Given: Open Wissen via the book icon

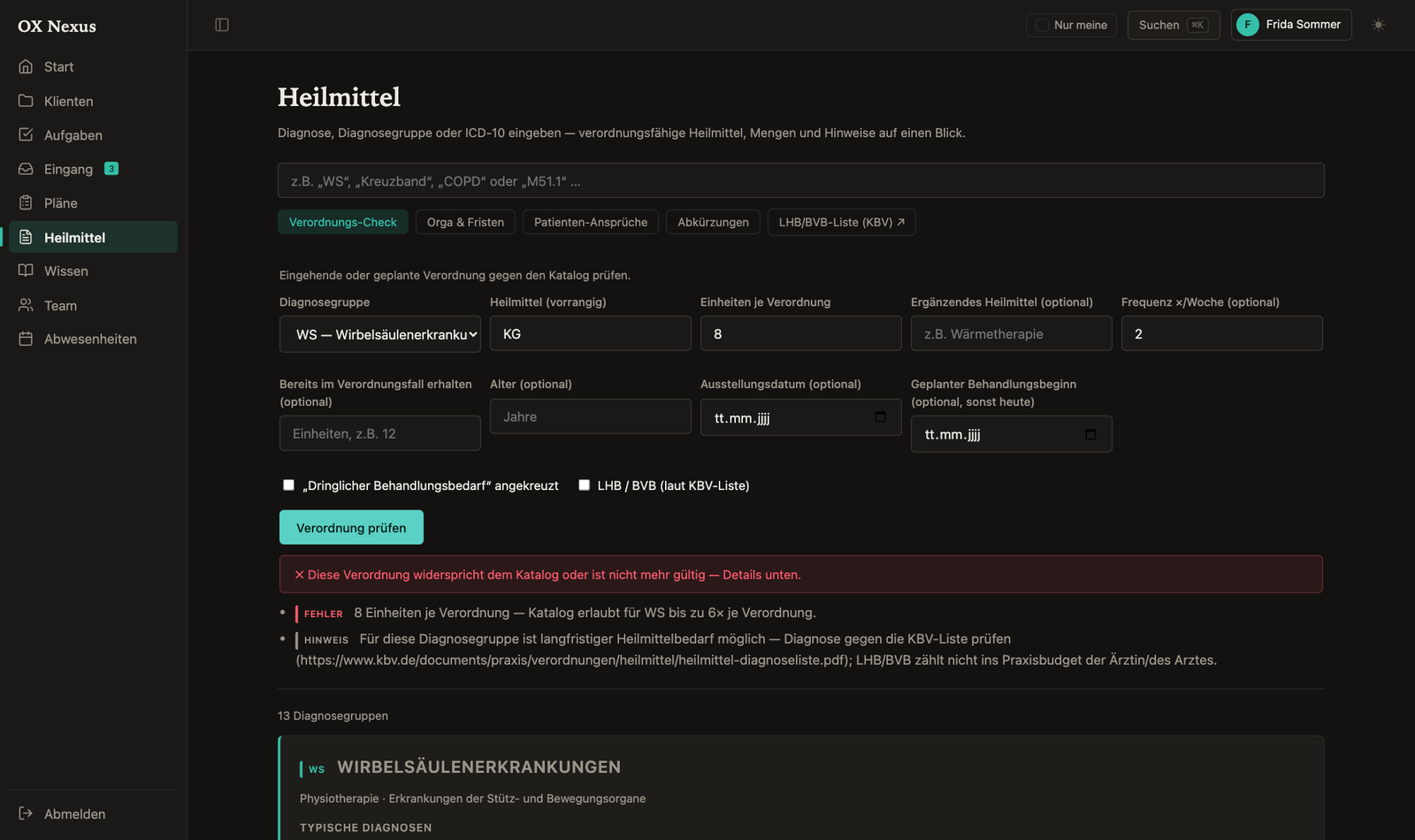Looking at the screenshot, I should point(26,271).
